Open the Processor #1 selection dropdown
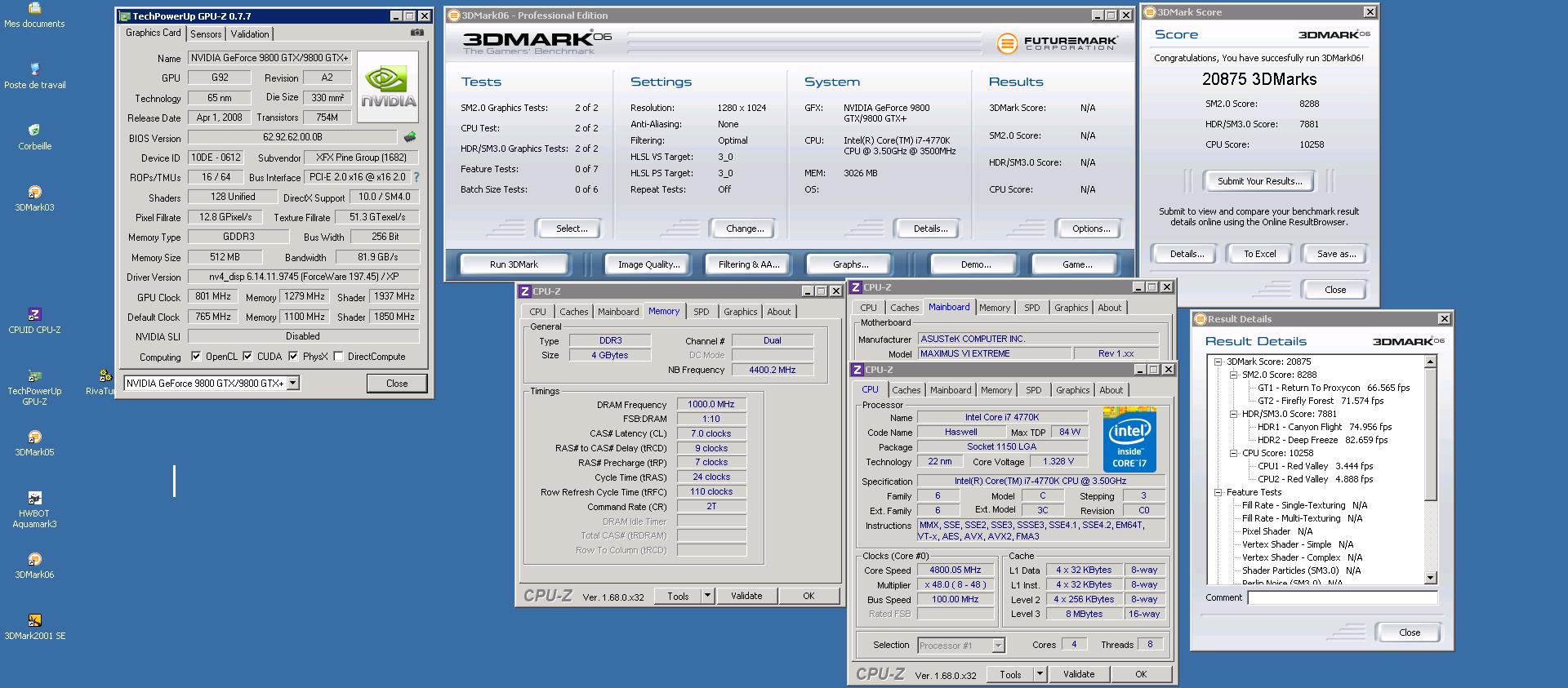Viewport: 1568px width, 688px height. (998, 646)
